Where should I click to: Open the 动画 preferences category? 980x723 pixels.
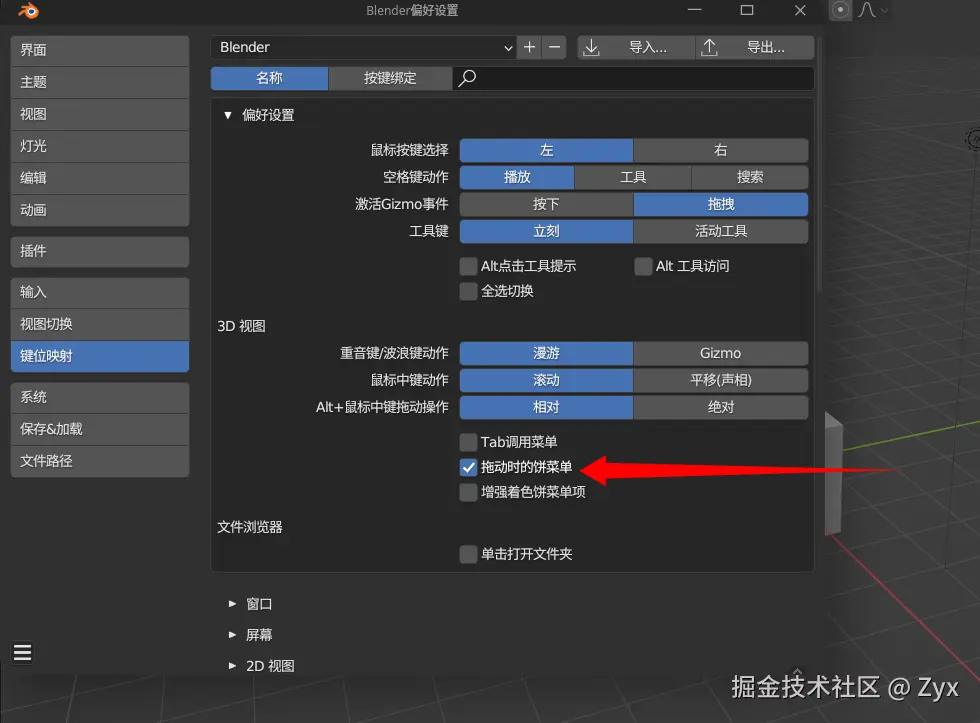click(100, 211)
